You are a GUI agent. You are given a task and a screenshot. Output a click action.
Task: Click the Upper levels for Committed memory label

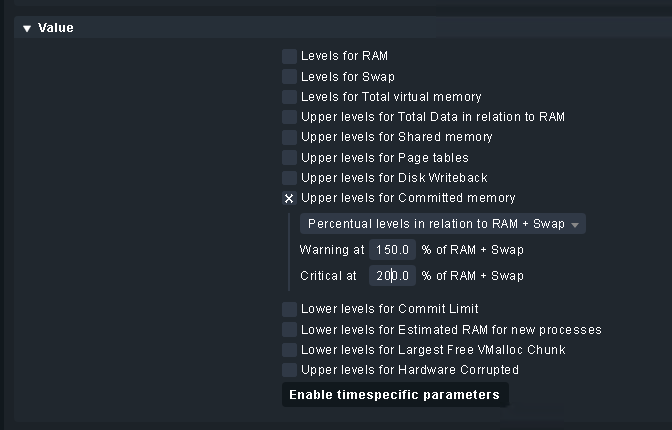pyautogui.click(x=408, y=198)
